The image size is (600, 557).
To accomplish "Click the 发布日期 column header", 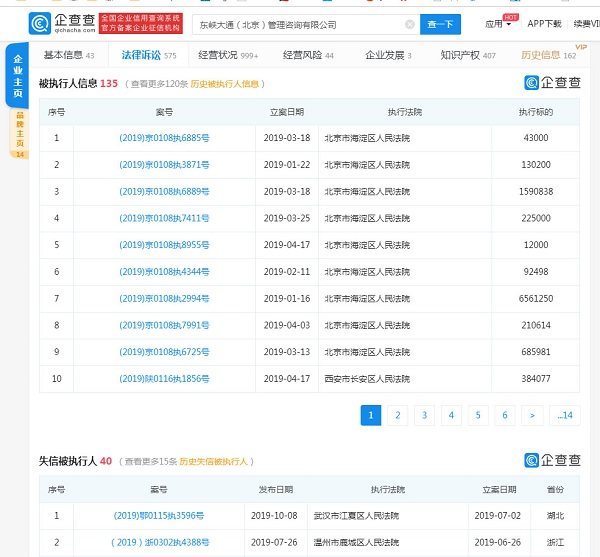I will [x=276, y=489].
